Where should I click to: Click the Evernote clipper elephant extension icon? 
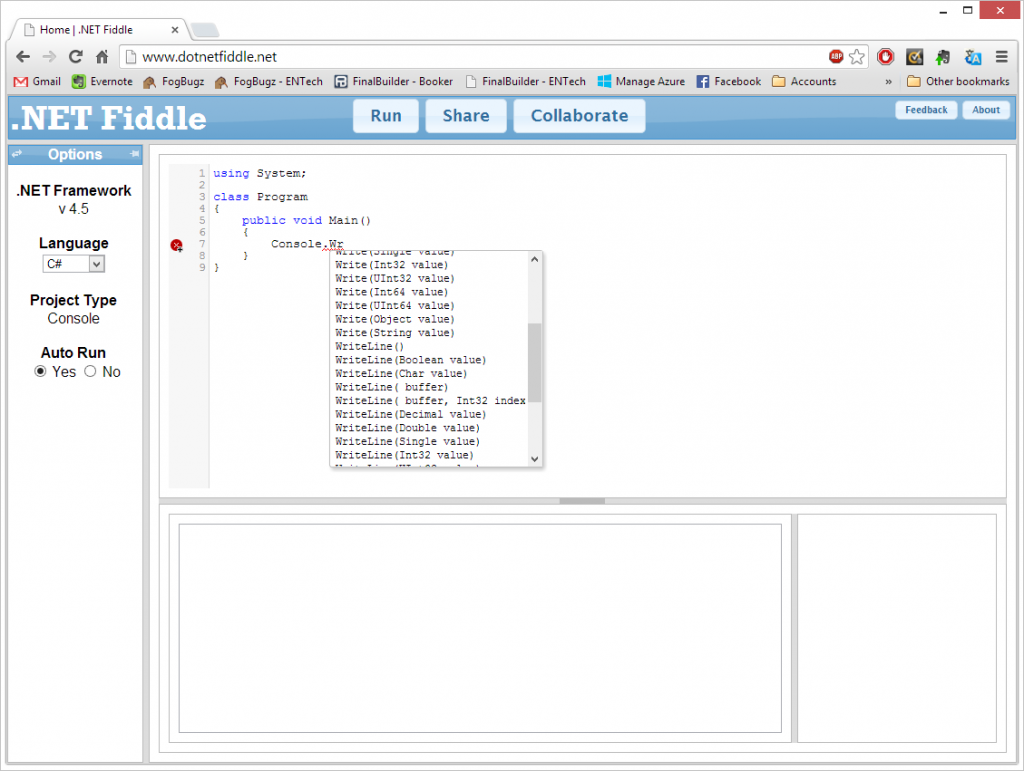pos(942,57)
